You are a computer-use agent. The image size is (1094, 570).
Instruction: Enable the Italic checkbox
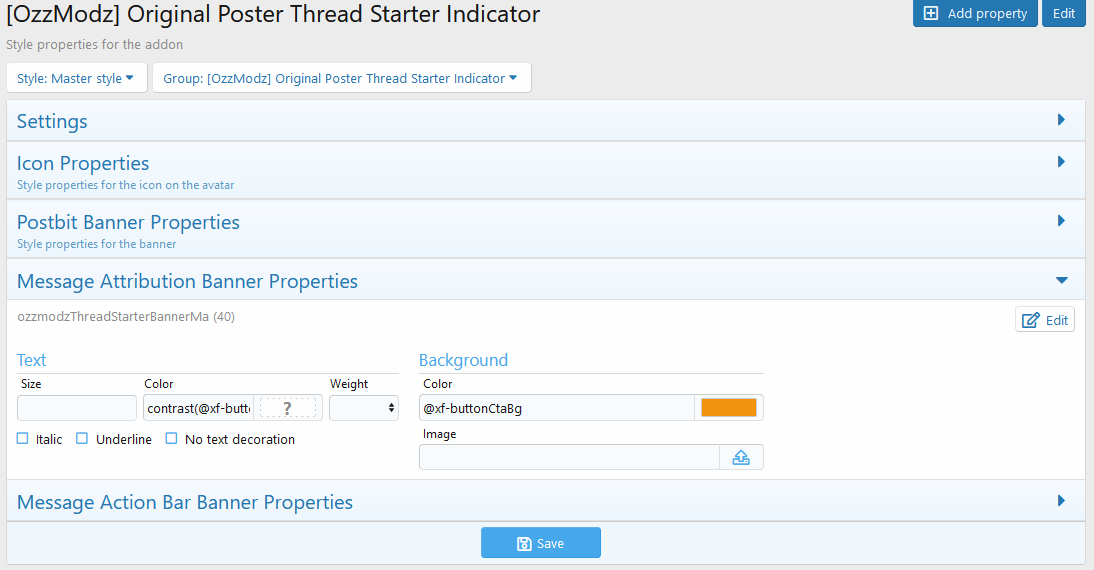(x=23, y=439)
